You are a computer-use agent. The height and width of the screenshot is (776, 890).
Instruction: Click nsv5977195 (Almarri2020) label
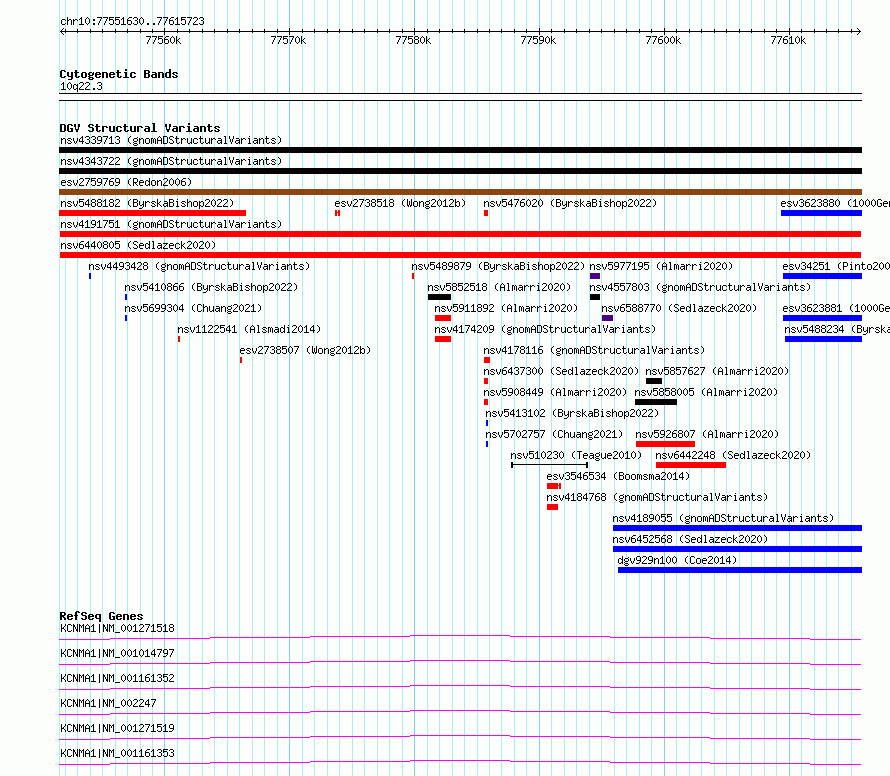[661, 266]
